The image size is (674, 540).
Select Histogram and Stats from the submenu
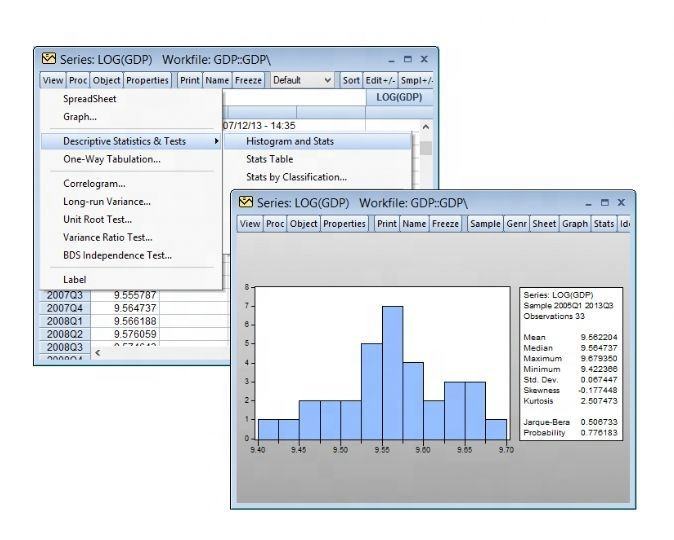[290, 141]
